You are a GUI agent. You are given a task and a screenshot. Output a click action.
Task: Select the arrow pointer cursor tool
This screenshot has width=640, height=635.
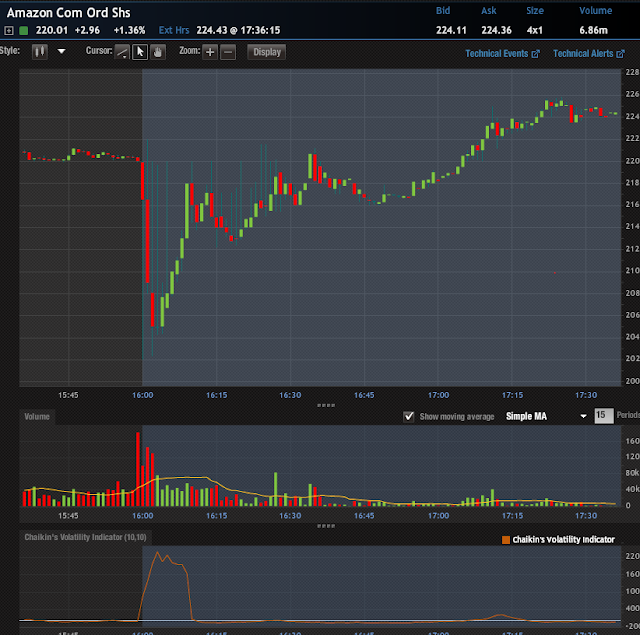(x=140, y=52)
